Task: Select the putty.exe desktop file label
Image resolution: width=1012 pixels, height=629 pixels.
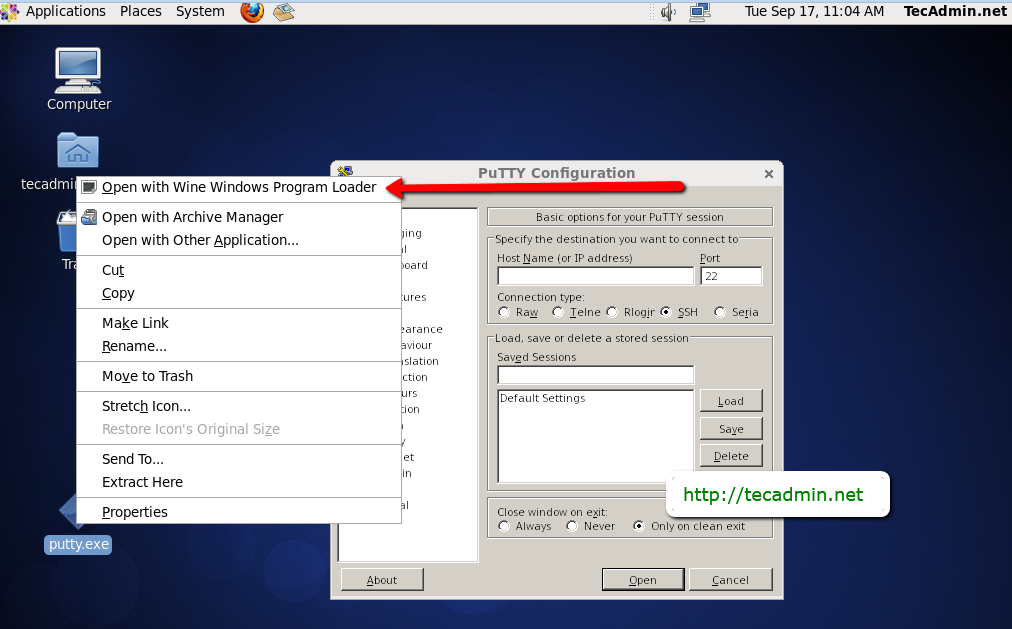Action: [78, 544]
